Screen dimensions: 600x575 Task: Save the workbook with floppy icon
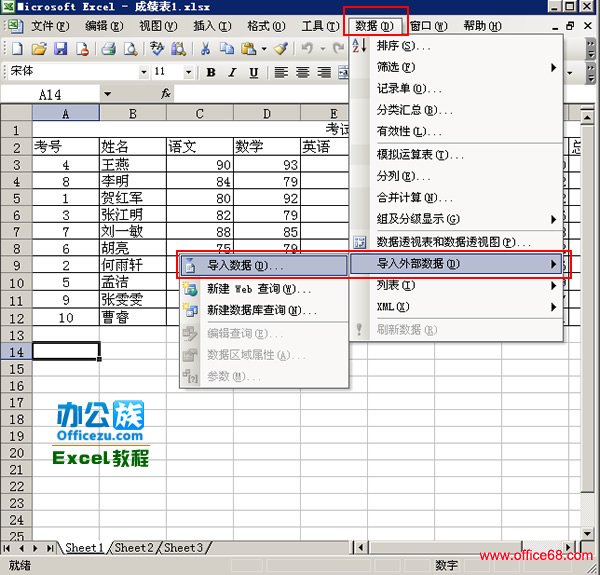click(60, 49)
